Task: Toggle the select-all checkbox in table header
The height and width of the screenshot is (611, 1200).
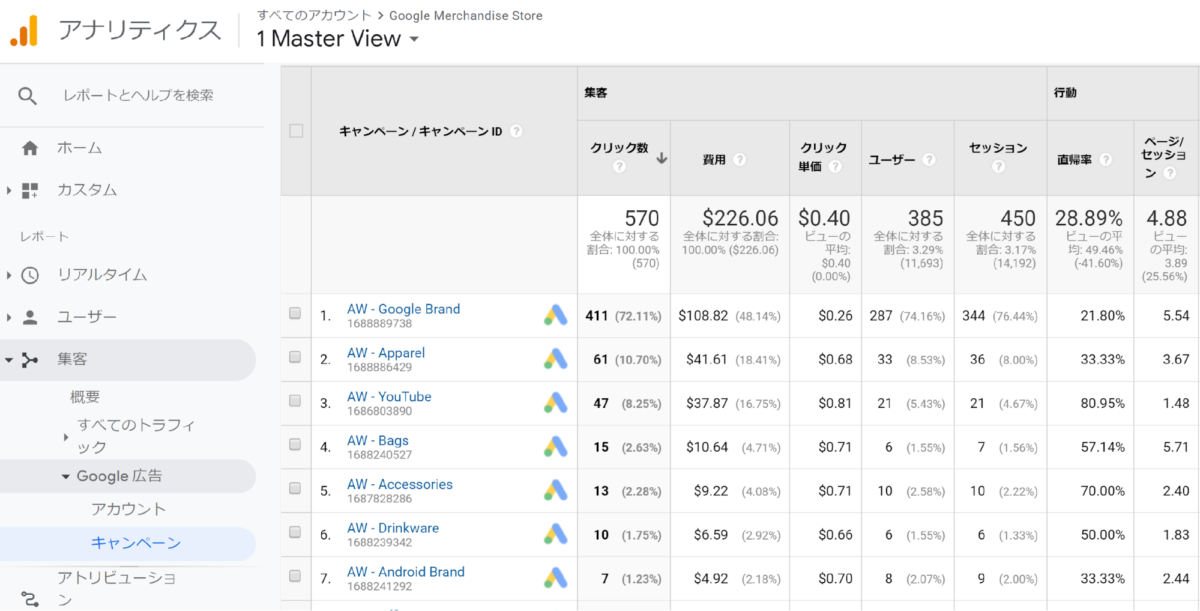Action: 296,131
